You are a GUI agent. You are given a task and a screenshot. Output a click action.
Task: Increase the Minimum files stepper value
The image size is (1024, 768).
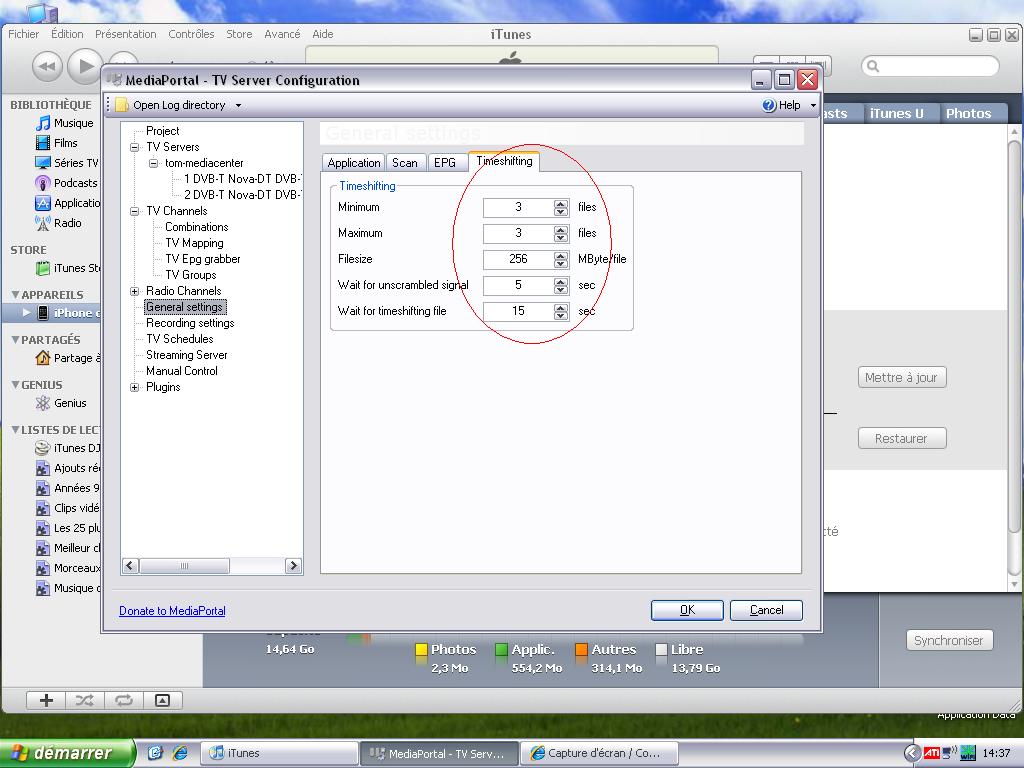tap(561, 203)
